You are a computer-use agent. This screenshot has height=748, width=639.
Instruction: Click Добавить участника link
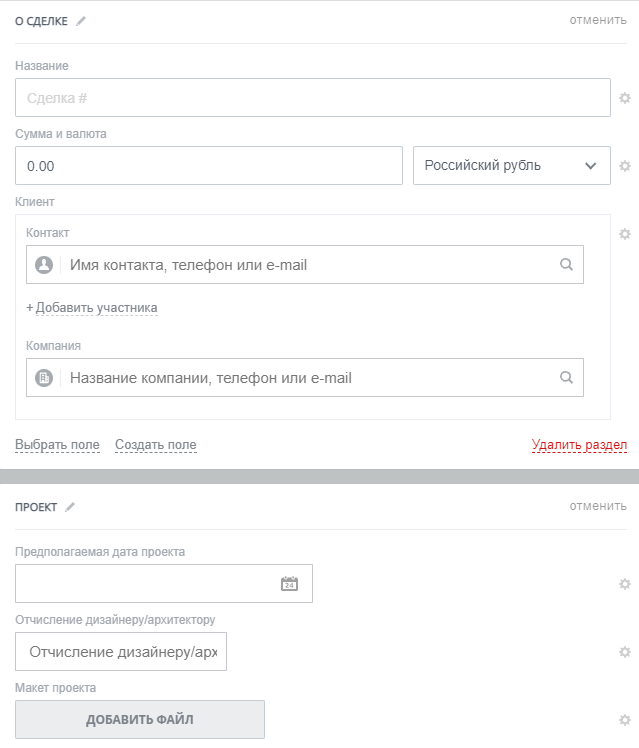pyautogui.click(x=92, y=308)
